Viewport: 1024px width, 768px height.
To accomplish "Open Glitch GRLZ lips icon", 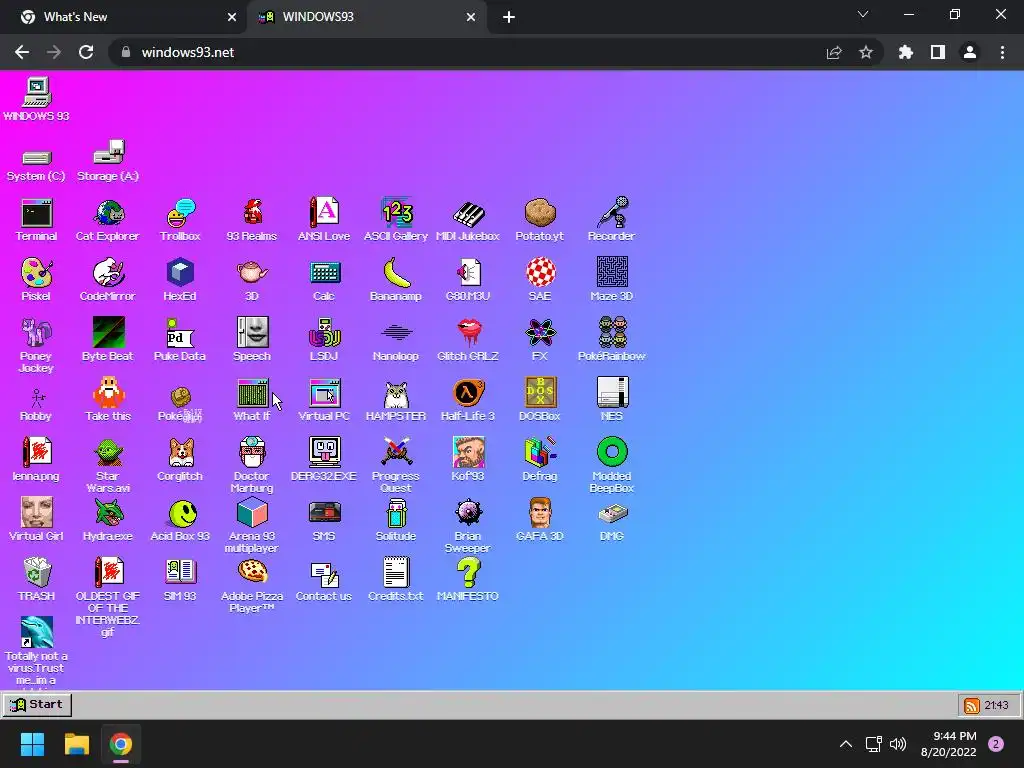I will click(468, 333).
